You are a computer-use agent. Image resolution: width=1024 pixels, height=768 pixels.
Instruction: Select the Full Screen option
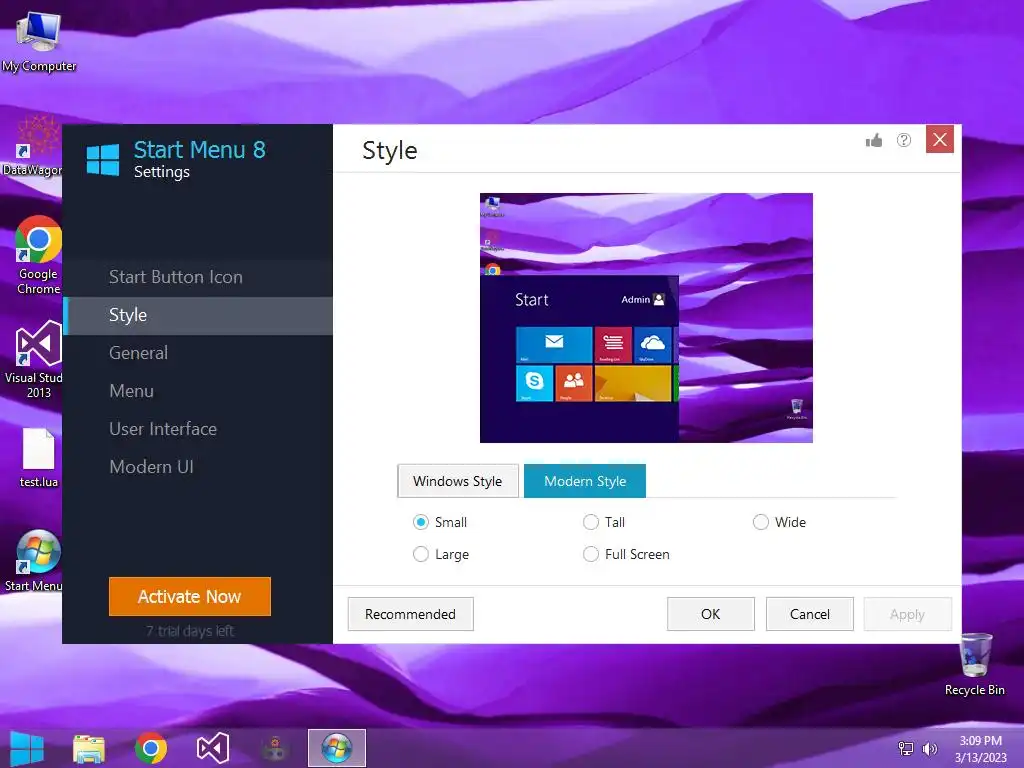pyautogui.click(x=626, y=554)
